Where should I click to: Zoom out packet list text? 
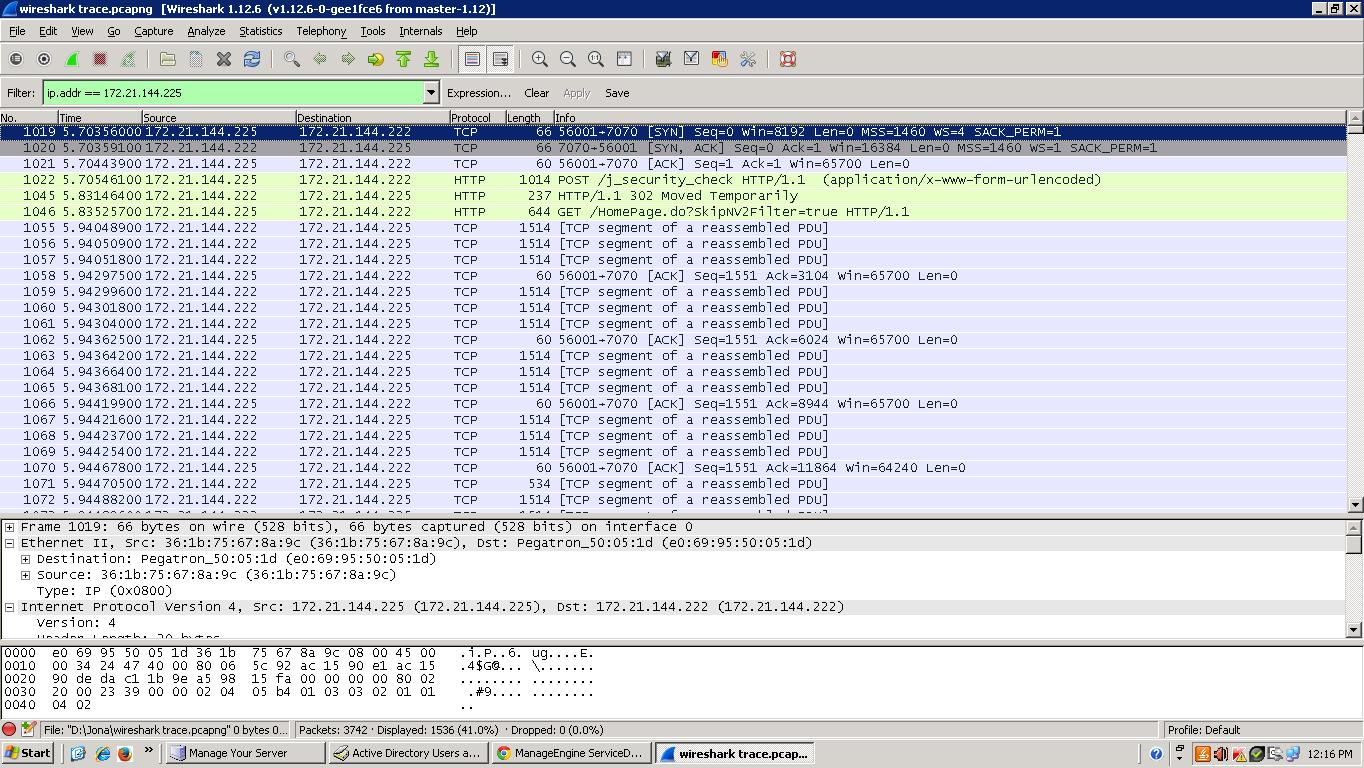pyautogui.click(x=568, y=59)
